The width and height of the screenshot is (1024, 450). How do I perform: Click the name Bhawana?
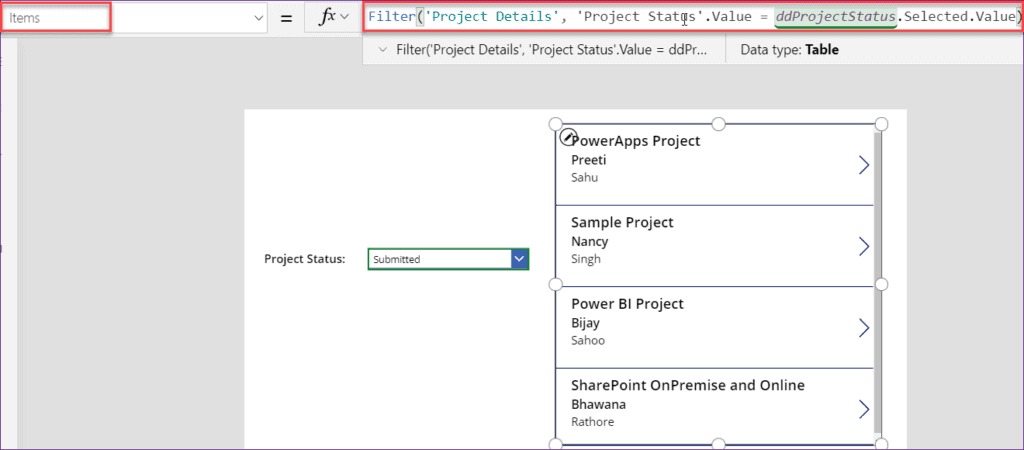(x=598, y=404)
